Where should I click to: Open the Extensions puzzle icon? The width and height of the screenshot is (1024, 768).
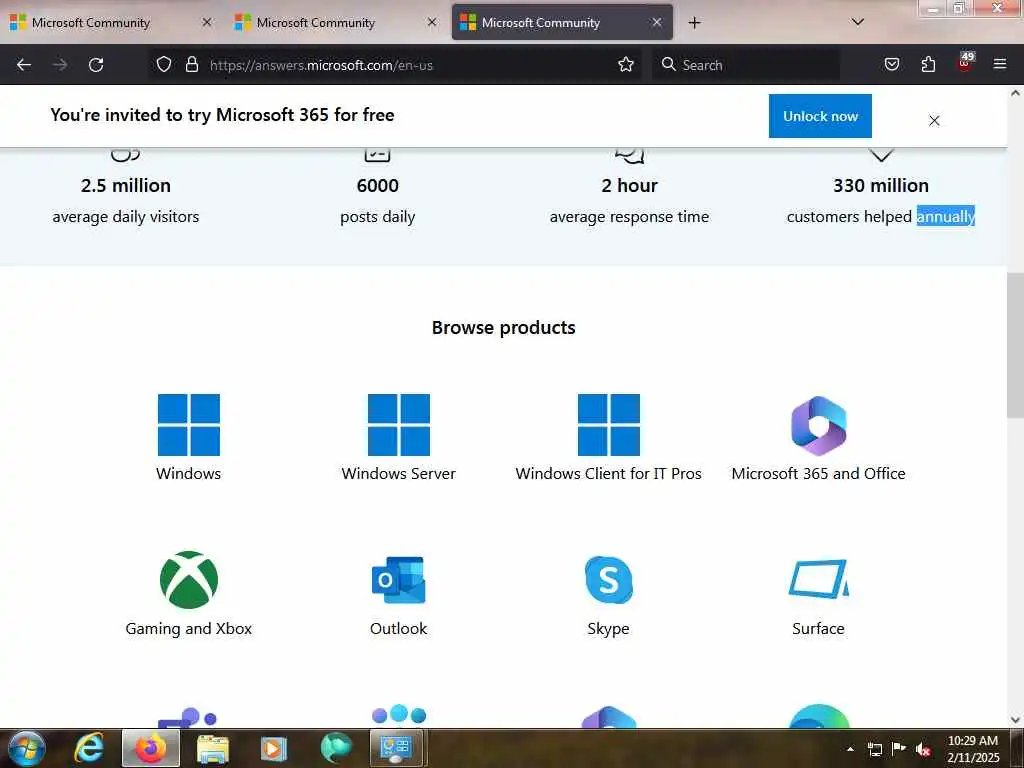point(928,64)
